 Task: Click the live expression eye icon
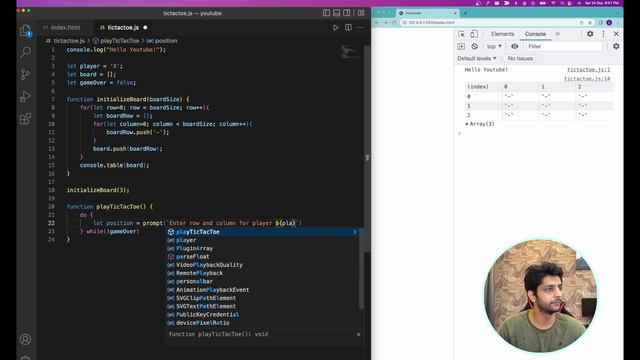pos(515,47)
